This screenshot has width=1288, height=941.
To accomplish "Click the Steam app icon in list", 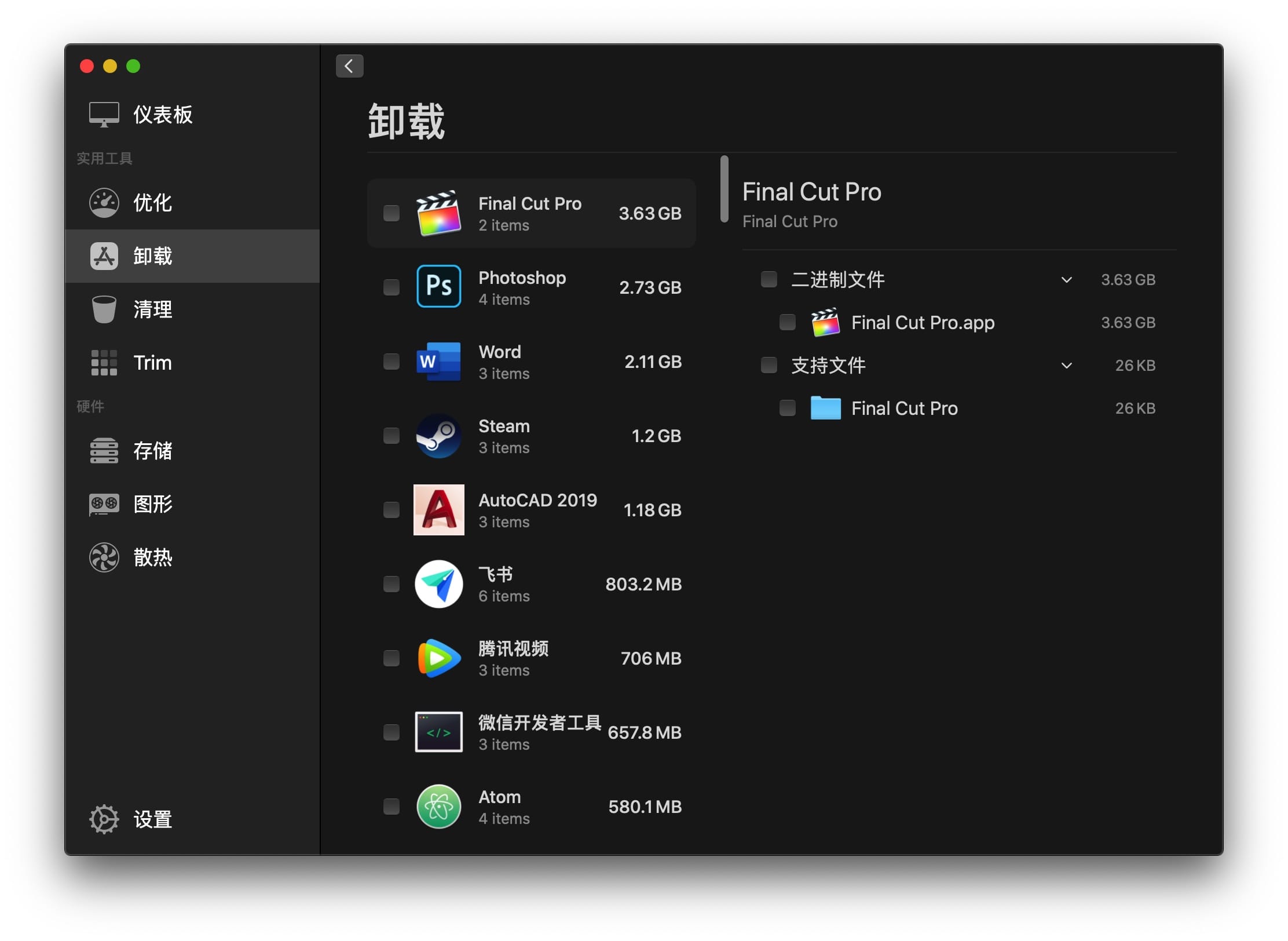I will pyautogui.click(x=438, y=436).
